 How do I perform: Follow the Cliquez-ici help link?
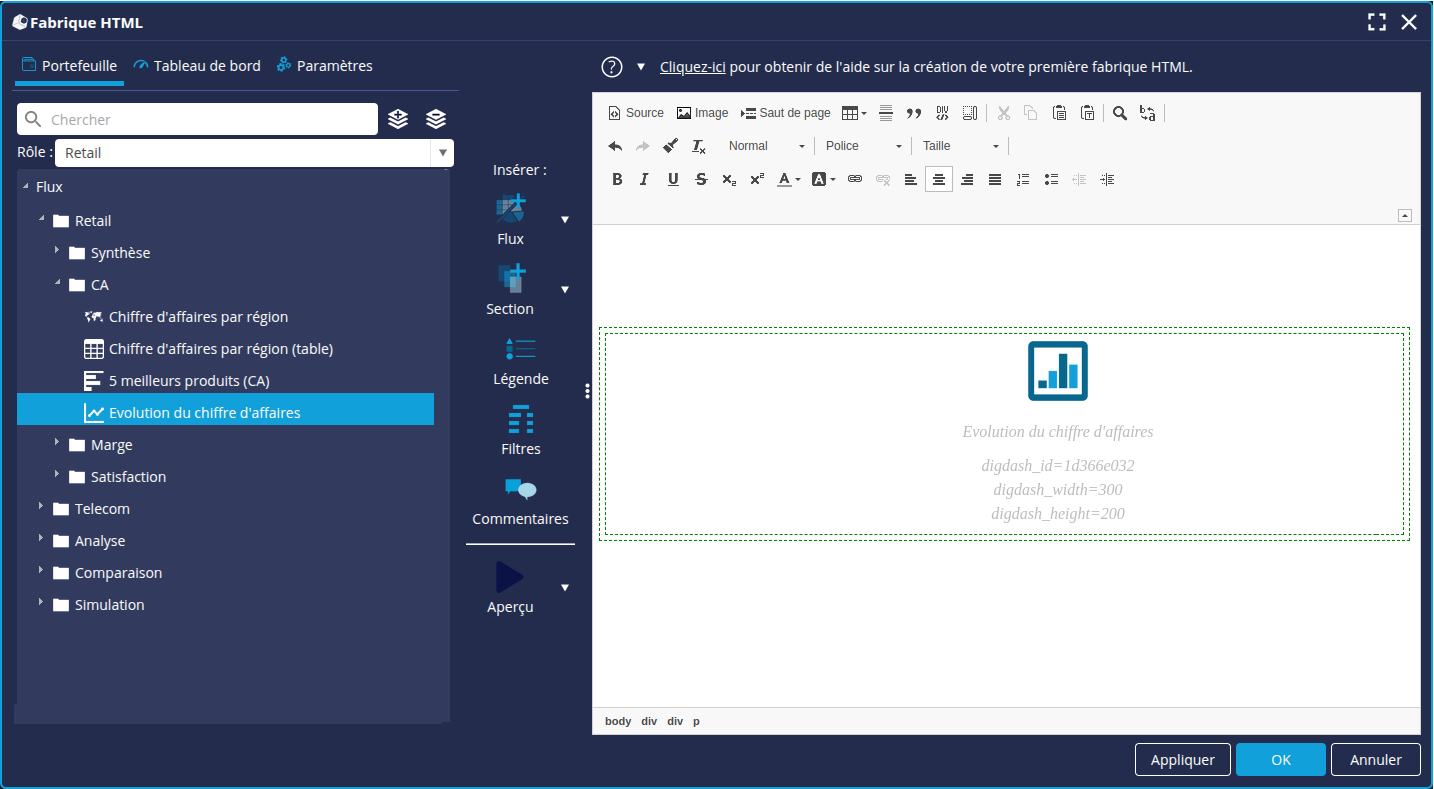click(x=692, y=67)
